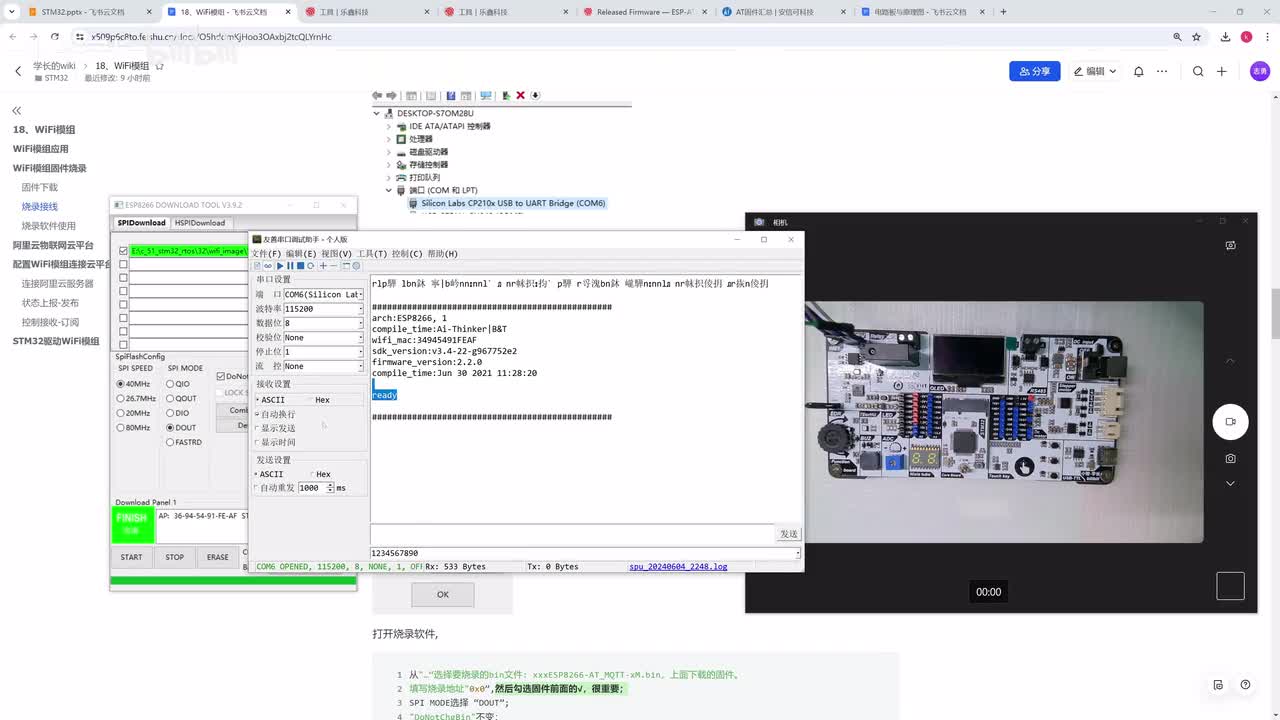Open 视图(V) menu in serial tool

pyautogui.click(x=337, y=254)
